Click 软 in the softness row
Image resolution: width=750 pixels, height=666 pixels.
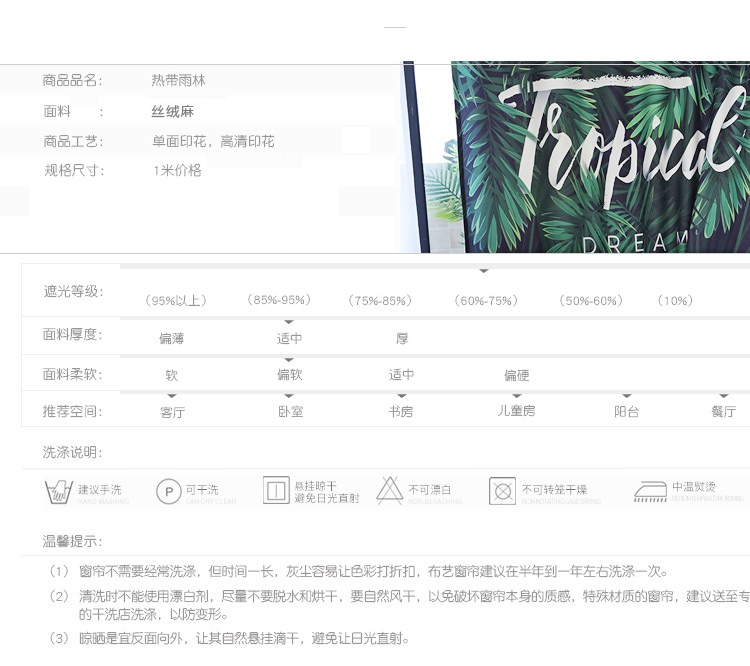tap(172, 375)
